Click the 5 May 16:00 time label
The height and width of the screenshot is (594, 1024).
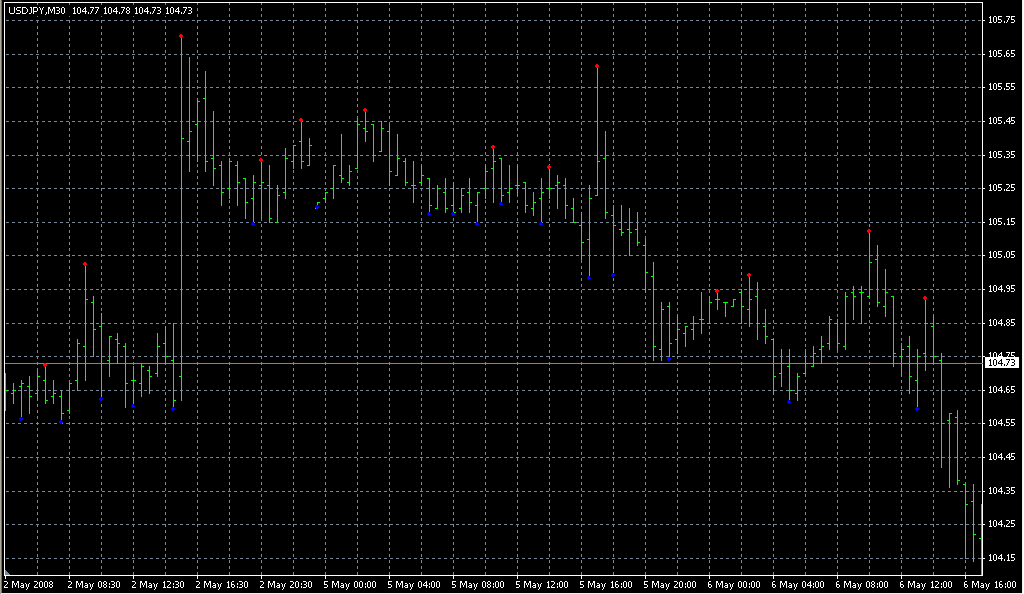click(606, 585)
